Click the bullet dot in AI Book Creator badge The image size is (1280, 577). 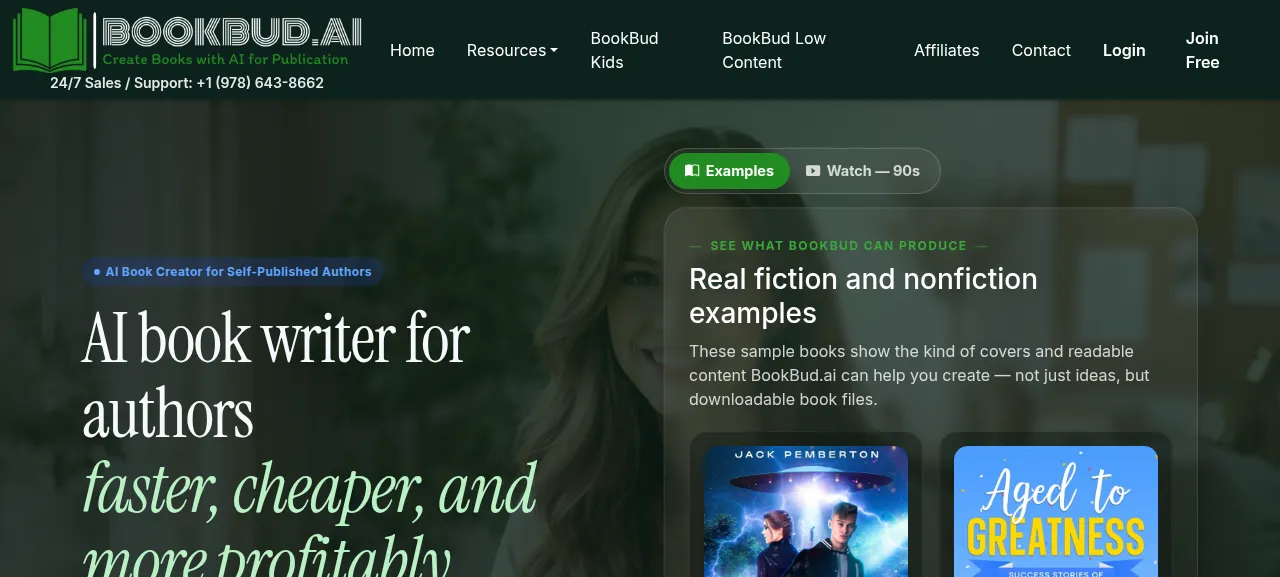tap(97, 272)
